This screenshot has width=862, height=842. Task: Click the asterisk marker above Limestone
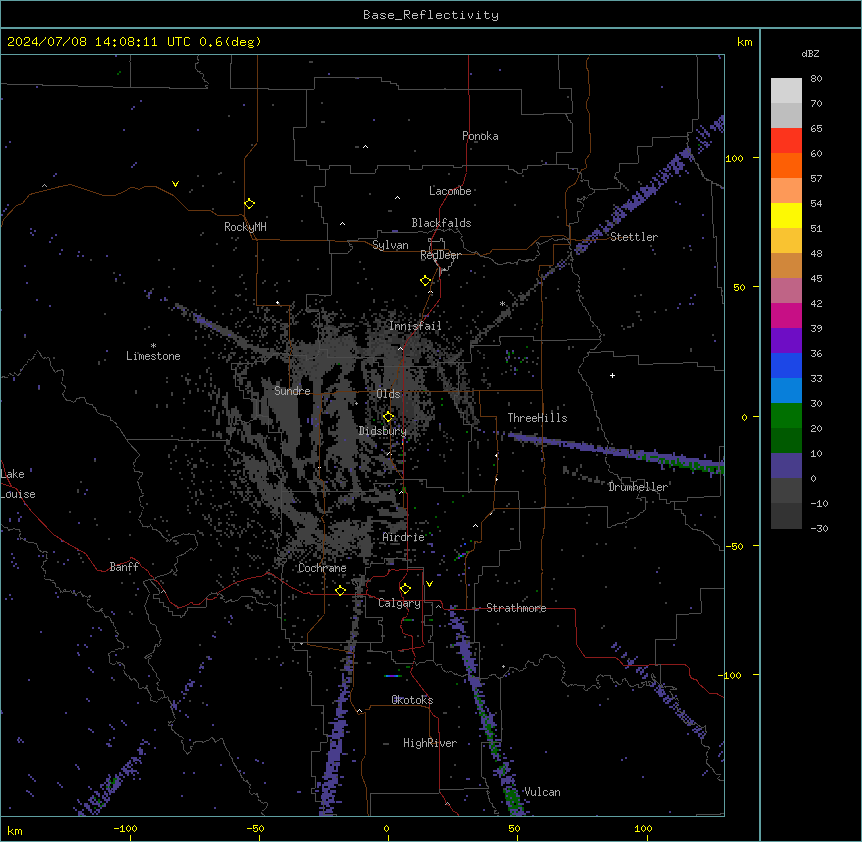click(x=153, y=346)
